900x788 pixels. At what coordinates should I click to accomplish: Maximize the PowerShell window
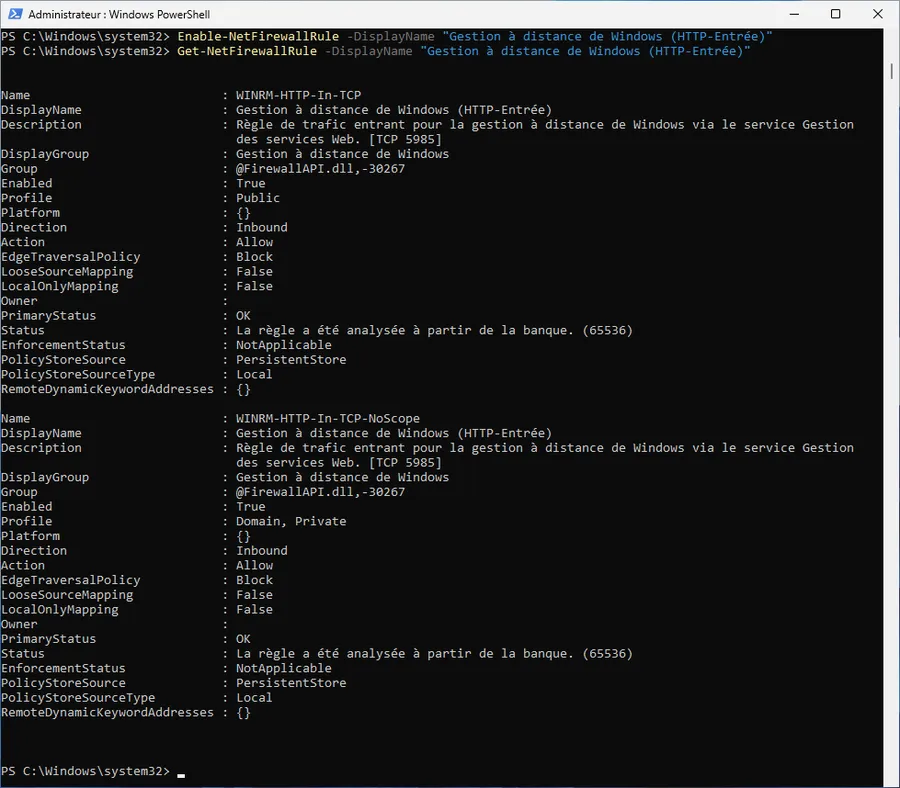point(836,14)
